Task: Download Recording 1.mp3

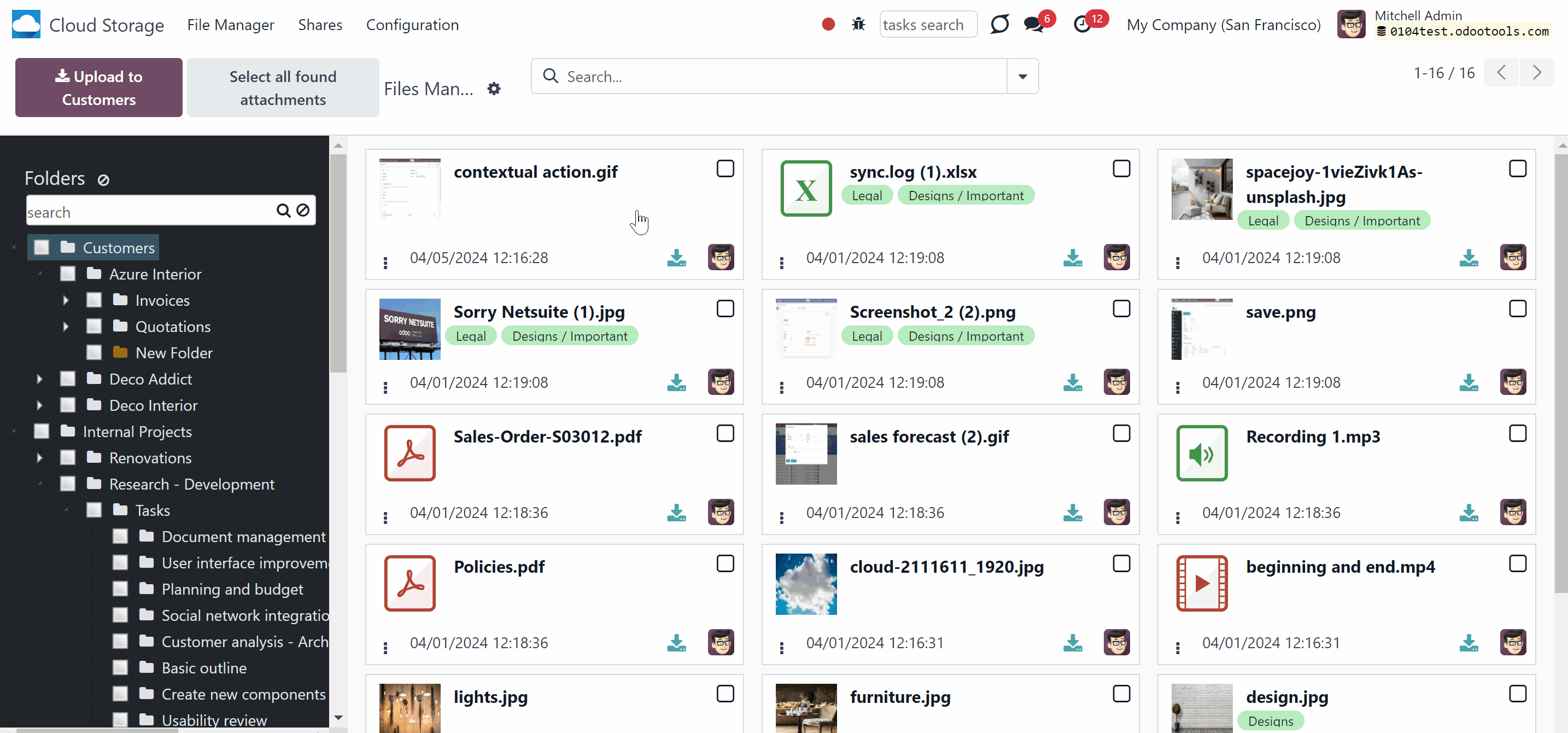Action: [1469, 513]
